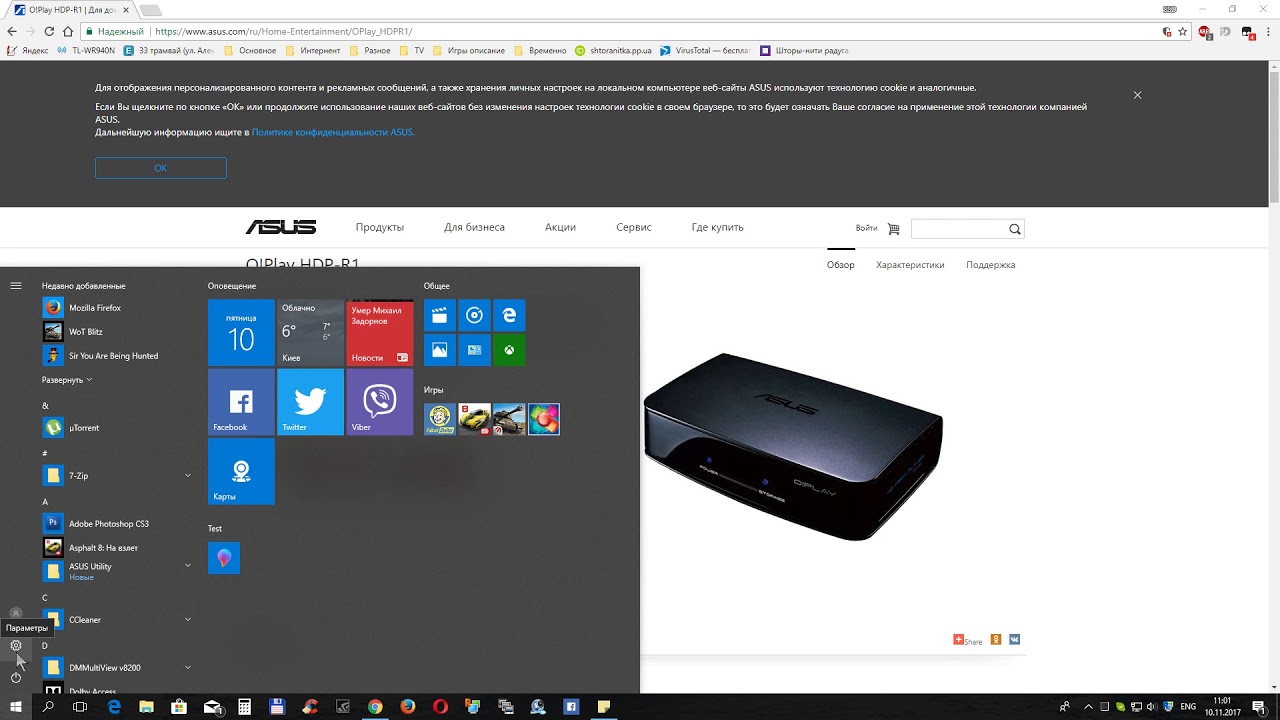Open the Twitter tile
The height and width of the screenshot is (720, 1280).
[x=310, y=402]
